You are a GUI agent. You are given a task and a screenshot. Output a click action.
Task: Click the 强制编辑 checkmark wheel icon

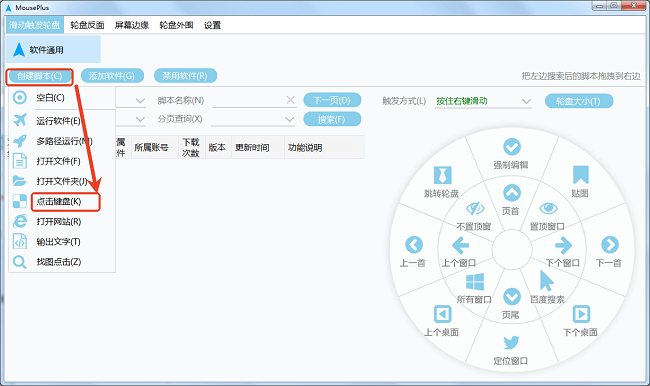(x=512, y=147)
